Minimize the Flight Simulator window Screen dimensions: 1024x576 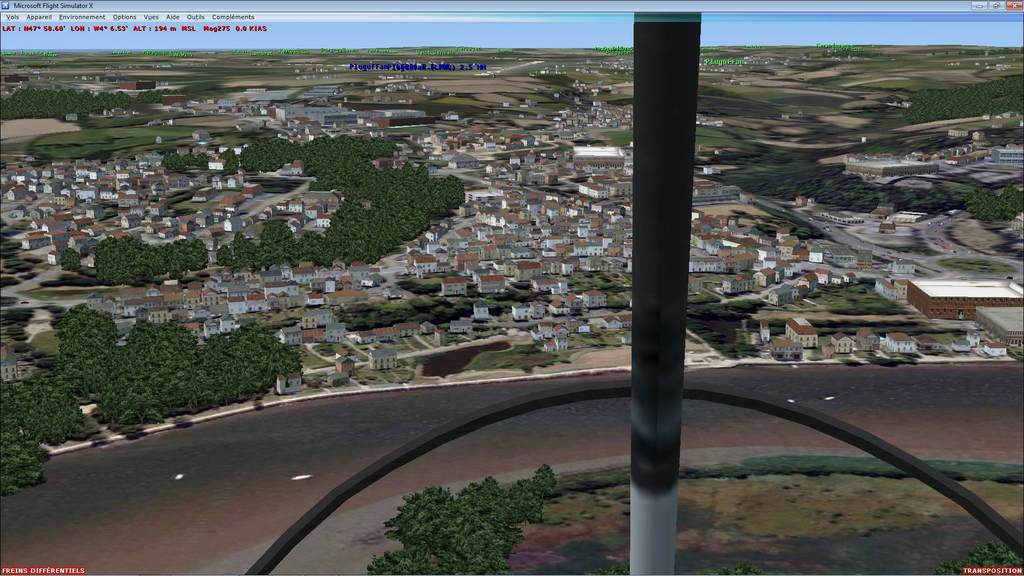[x=977, y=5]
